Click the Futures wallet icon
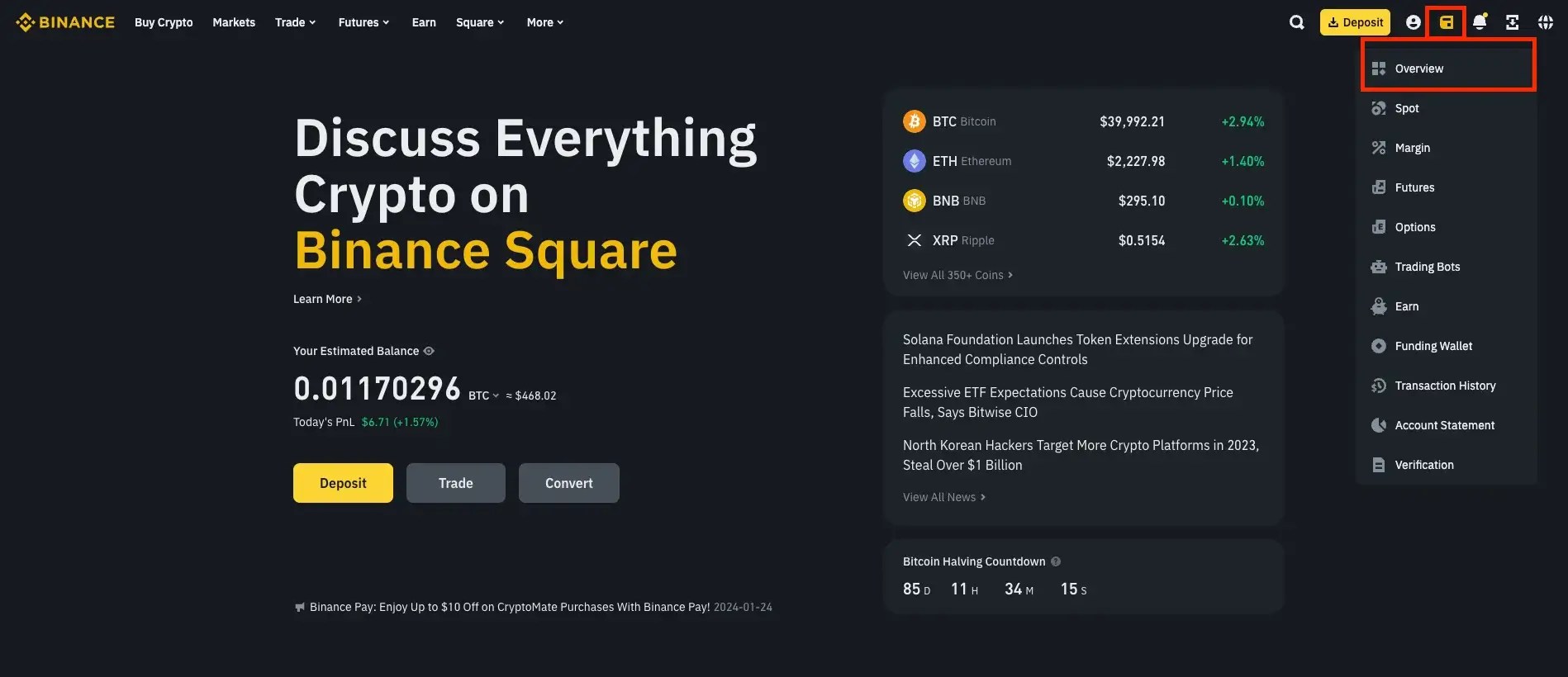The height and width of the screenshot is (677, 1568). tap(1378, 187)
